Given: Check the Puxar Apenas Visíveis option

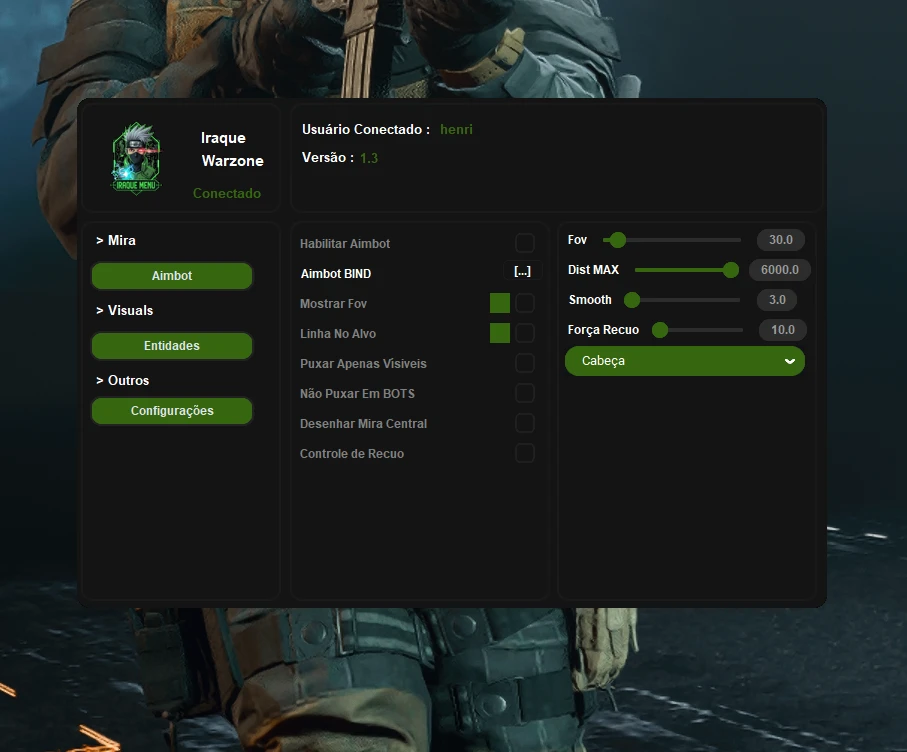Looking at the screenshot, I should click(525, 363).
